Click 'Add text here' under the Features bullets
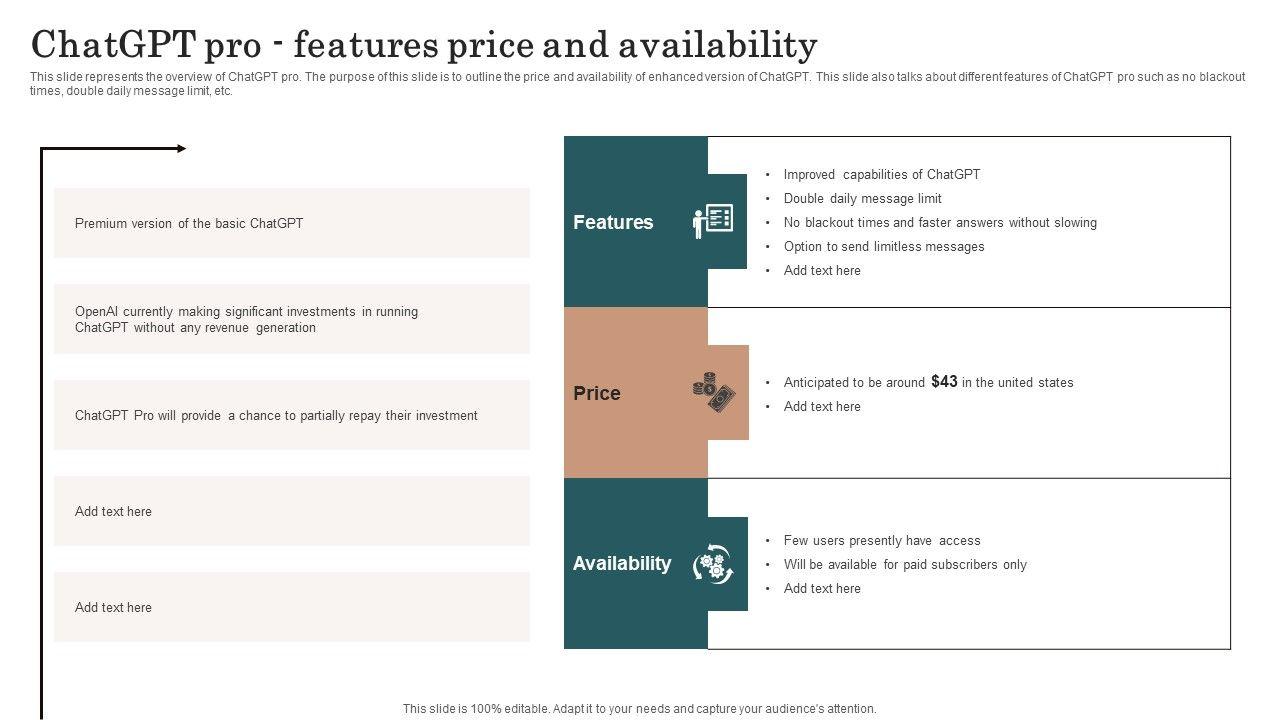This screenshot has height=720, width=1280. [x=822, y=270]
